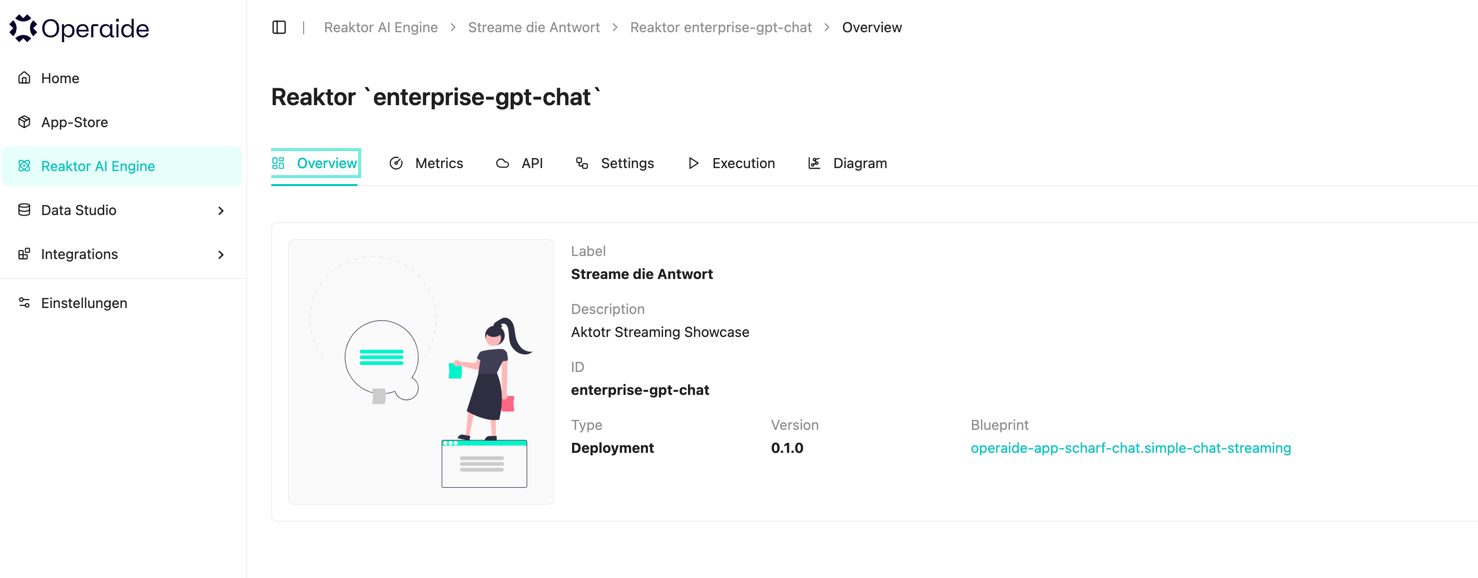Switch to the Overview tab
Screen dimensions: 1478x578
click(x=315, y=164)
